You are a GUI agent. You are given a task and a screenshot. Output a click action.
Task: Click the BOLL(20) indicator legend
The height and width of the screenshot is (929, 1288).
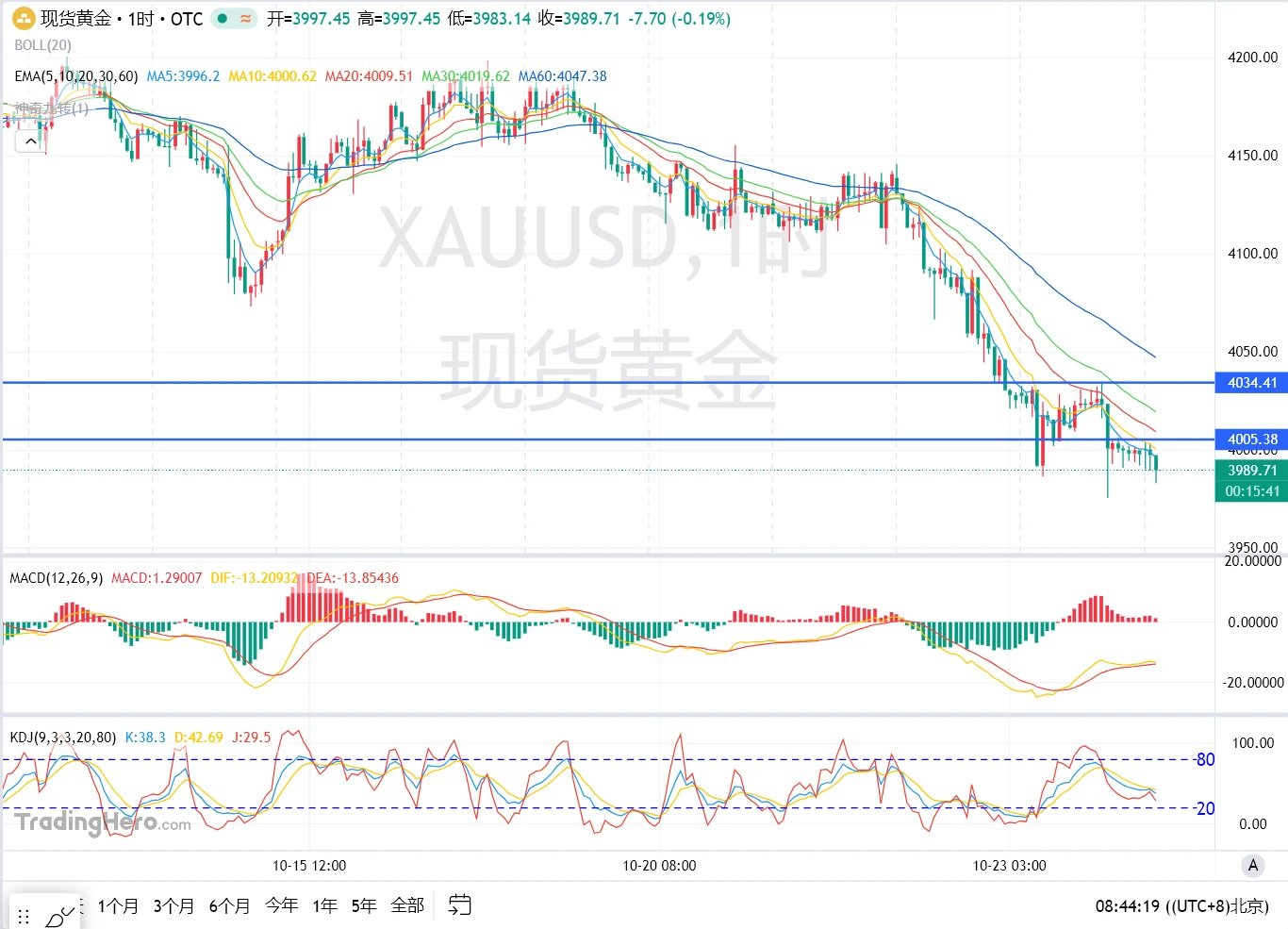(42, 45)
